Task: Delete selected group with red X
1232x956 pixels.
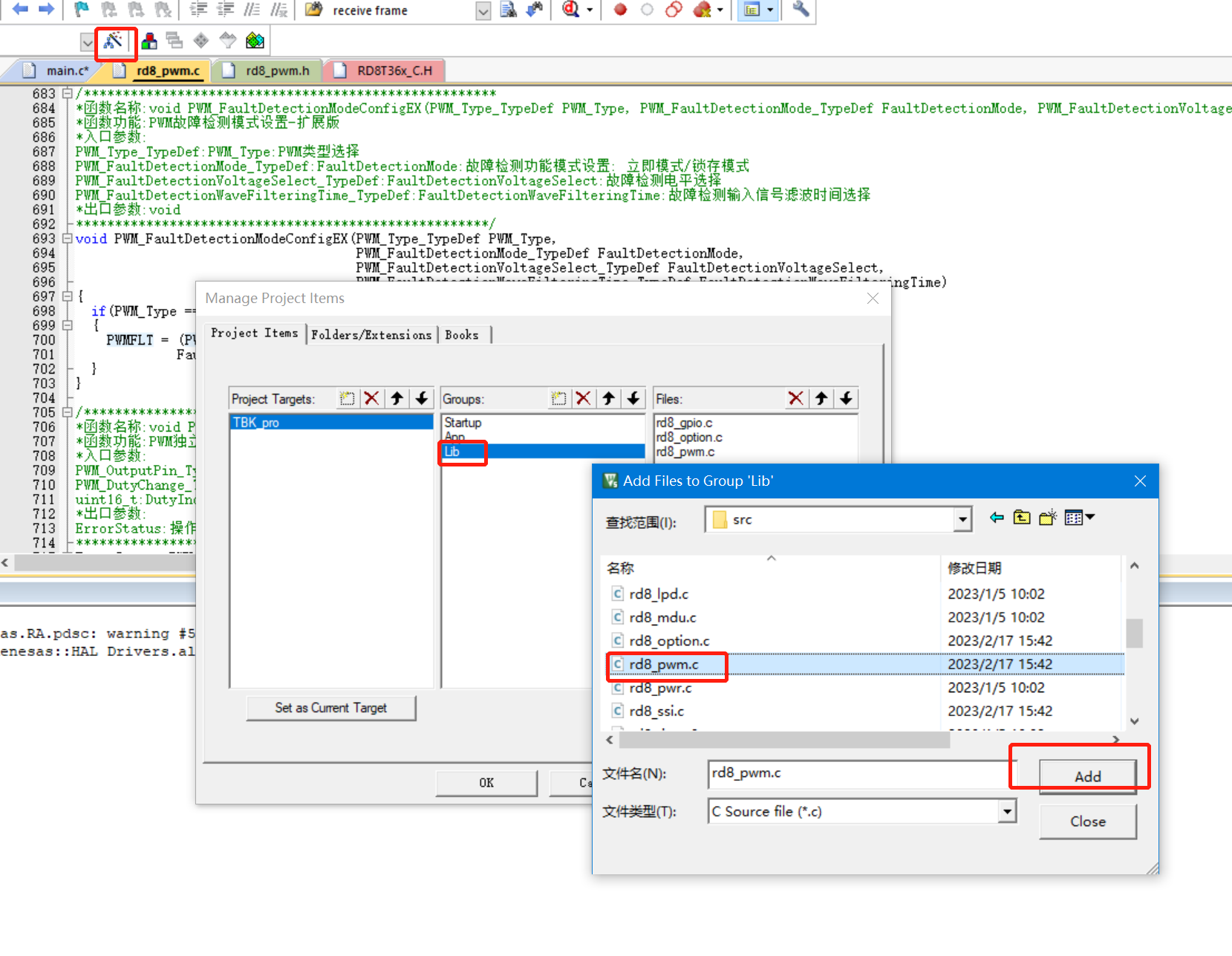Action: pyautogui.click(x=584, y=398)
